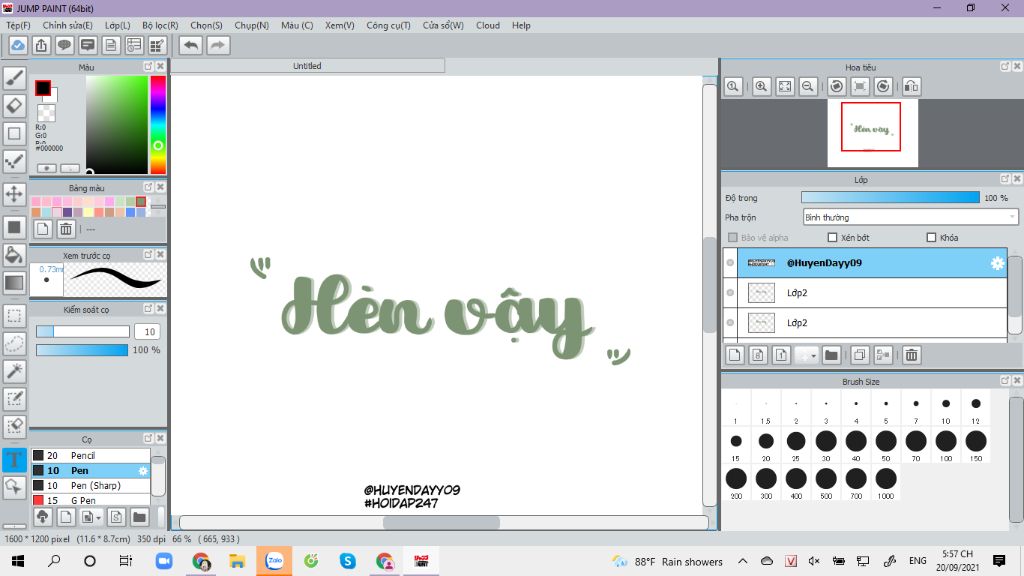Add a new blank layer
Image resolution: width=1024 pixels, height=576 pixels.
(735, 355)
